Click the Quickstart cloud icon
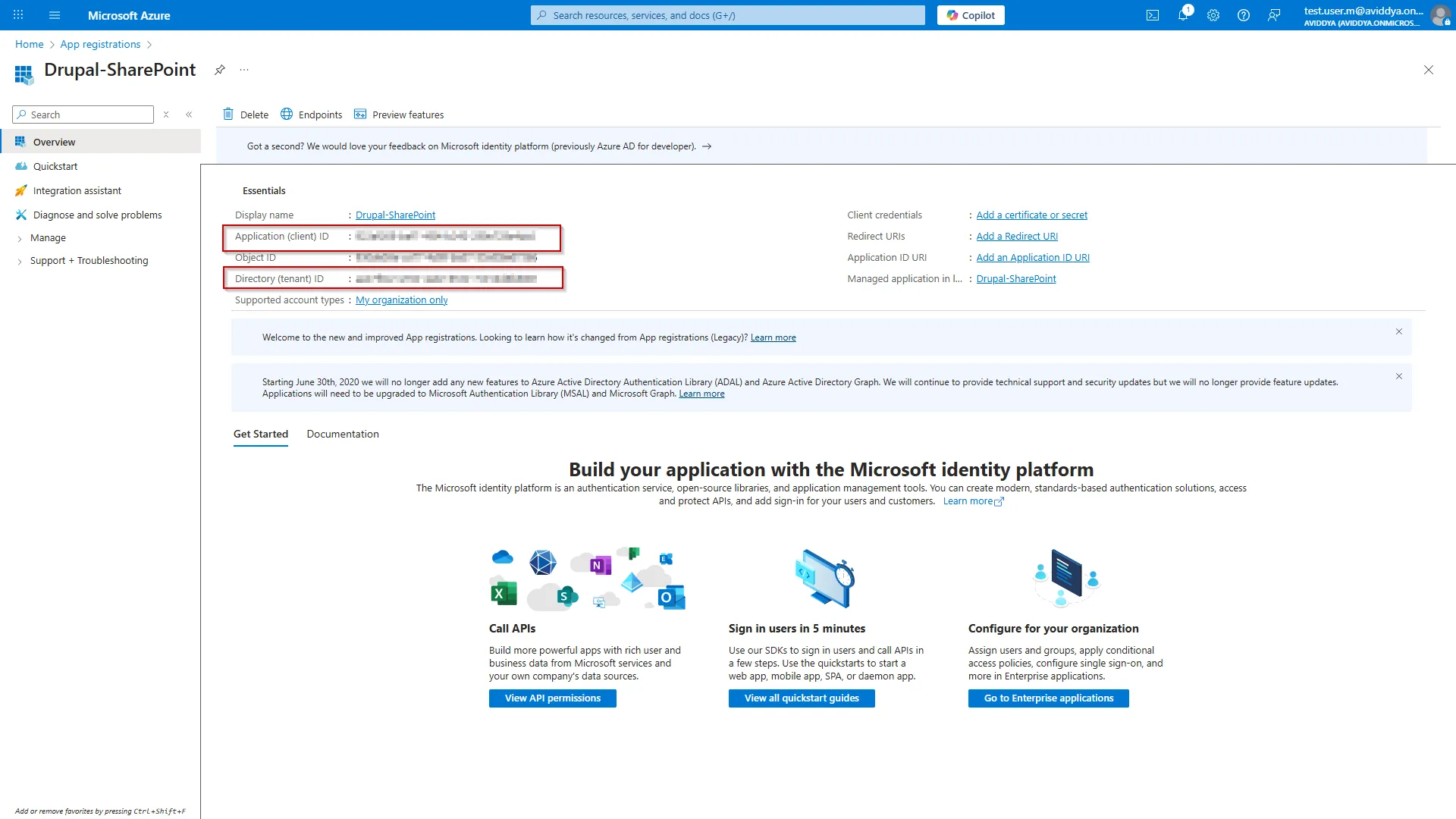The height and width of the screenshot is (819, 1456). pyautogui.click(x=20, y=166)
